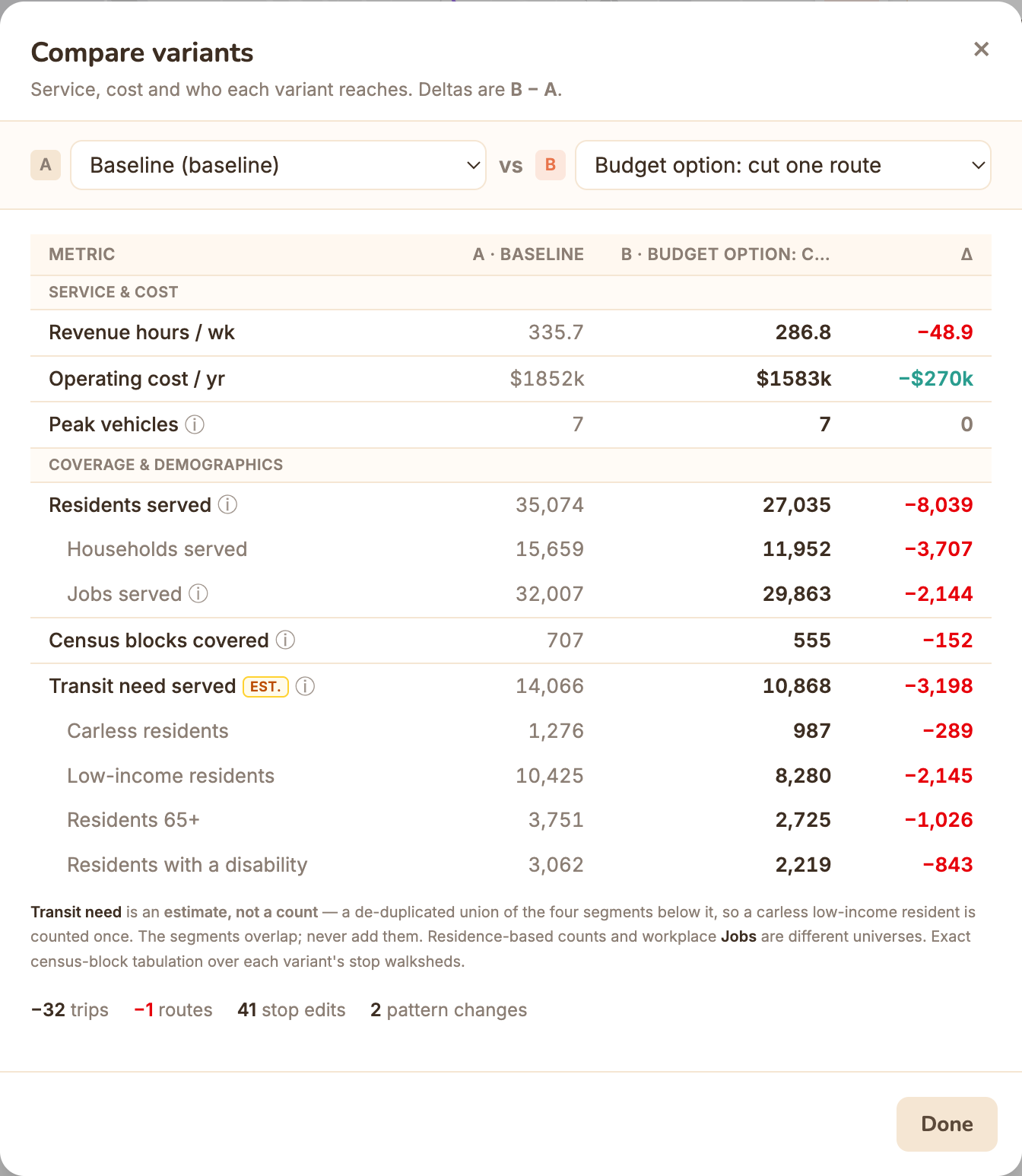Click the −48.9 revenue hours delta

[x=945, y=332]
